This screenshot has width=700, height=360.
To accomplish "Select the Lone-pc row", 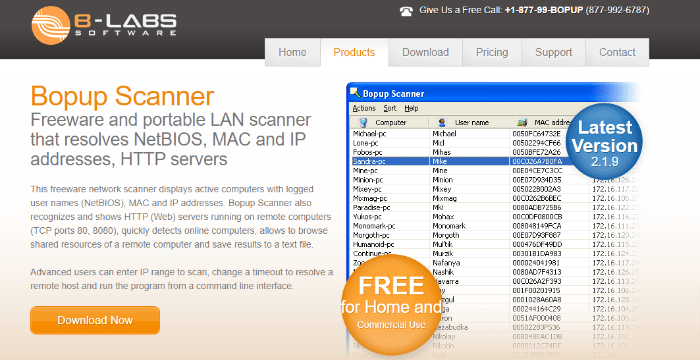I will pos(494,142).
